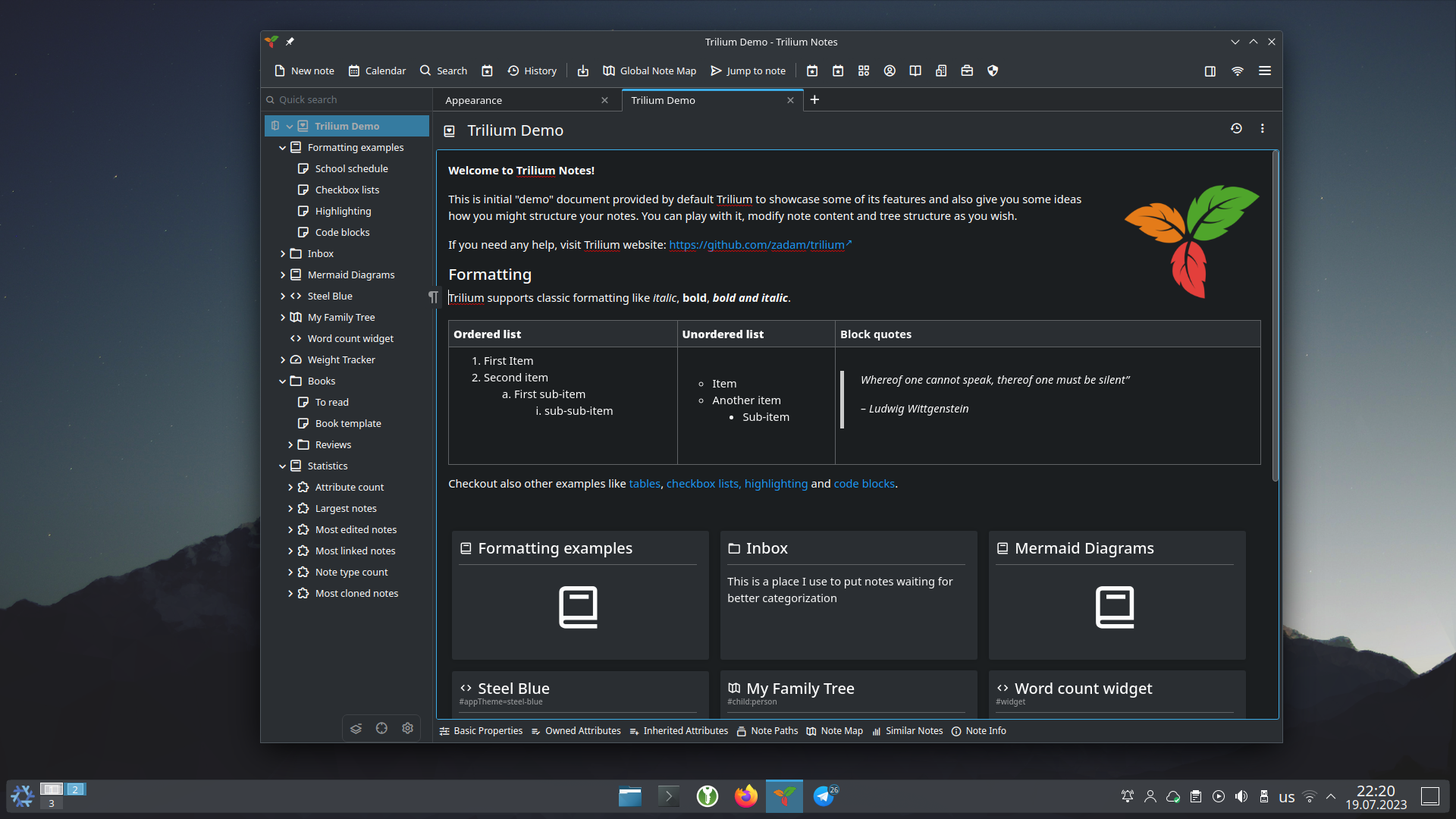Screen dimensions: 1456x819
Task: Open note actions three-dot menu
Action: pos(1263,129)
